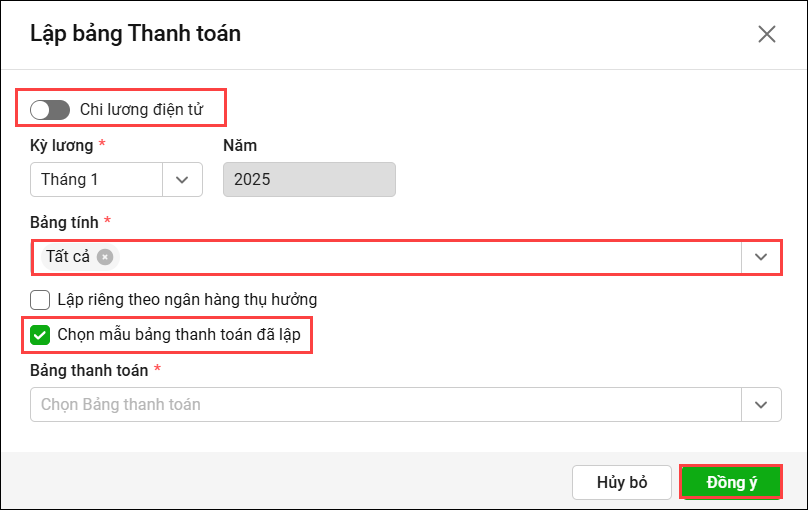Close the Lập bảng Thanh toán dialog

point(767,35)
